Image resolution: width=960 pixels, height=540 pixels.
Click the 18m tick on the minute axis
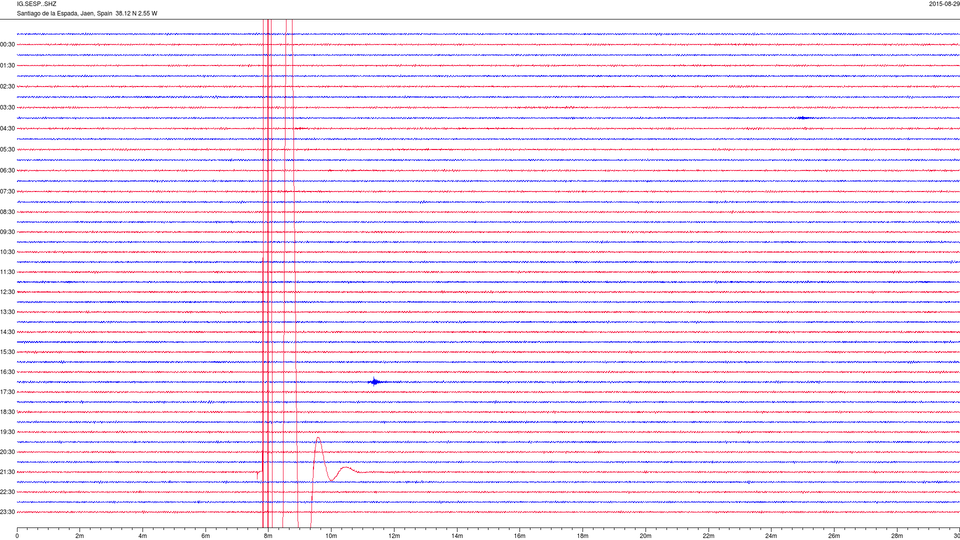pyautogui.click(x=583, y=536)
